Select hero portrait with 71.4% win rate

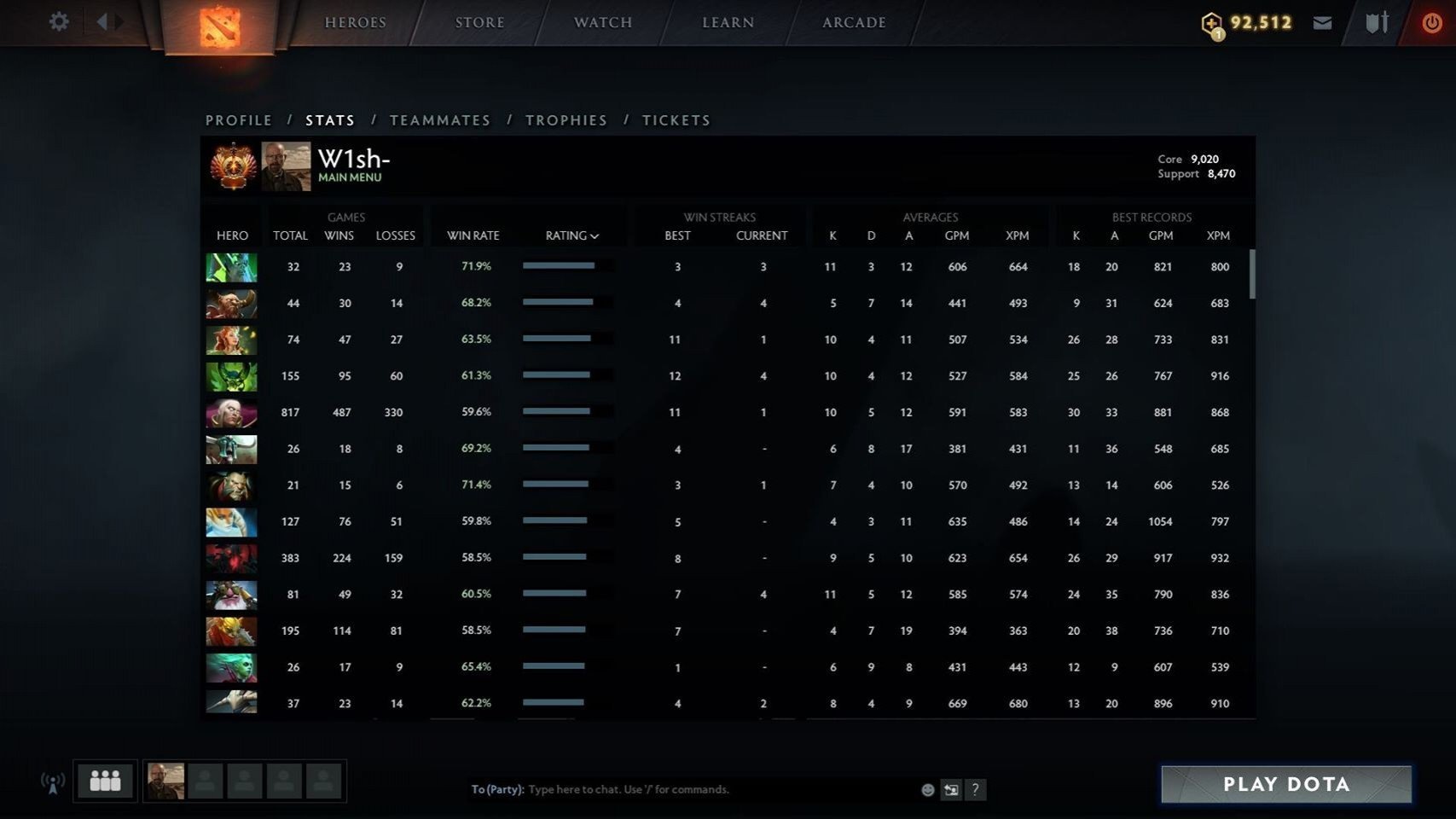pyautogui.click(x=231, y=485)
